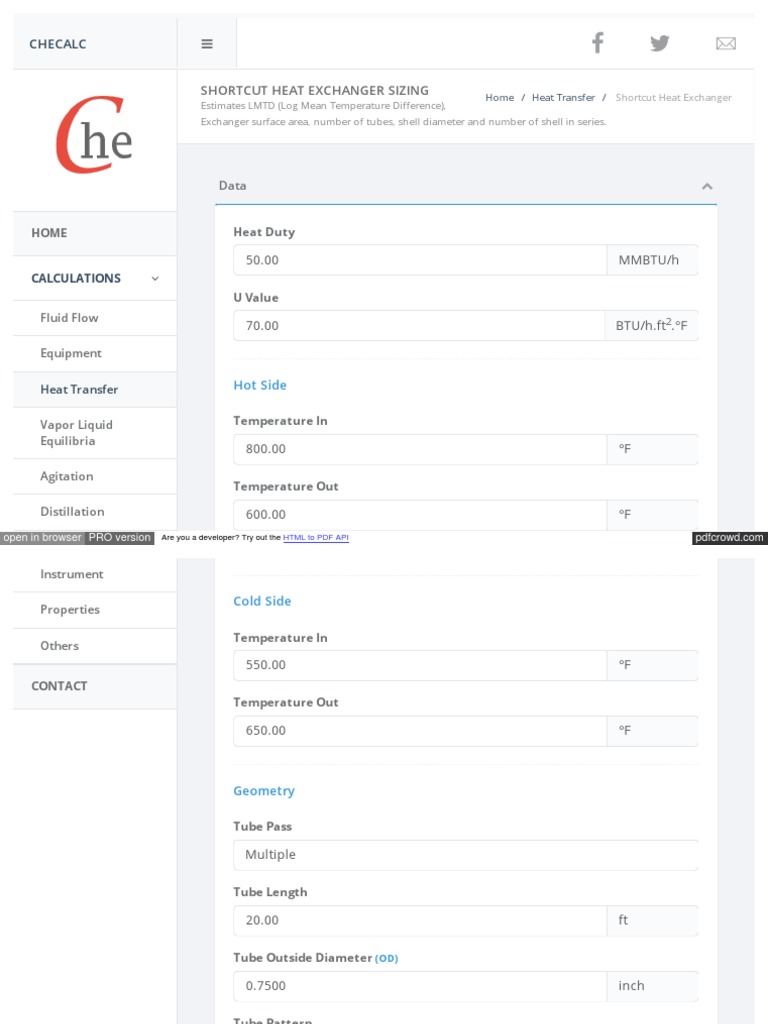Expand the CALCULATIONS menu arrow
This screenshot has height=1024, width=768.
(155, 278)
